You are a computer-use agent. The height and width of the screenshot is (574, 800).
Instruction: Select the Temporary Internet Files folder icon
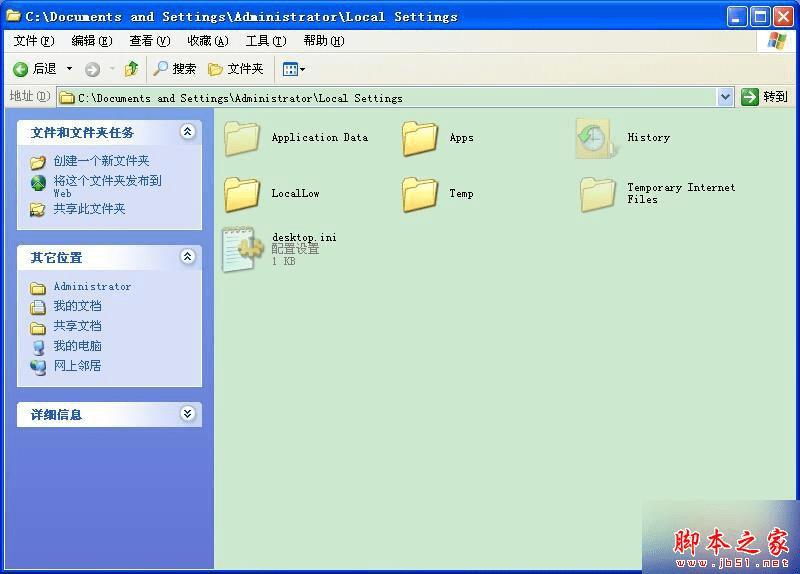pyautogui.click(x=597, y=194)
